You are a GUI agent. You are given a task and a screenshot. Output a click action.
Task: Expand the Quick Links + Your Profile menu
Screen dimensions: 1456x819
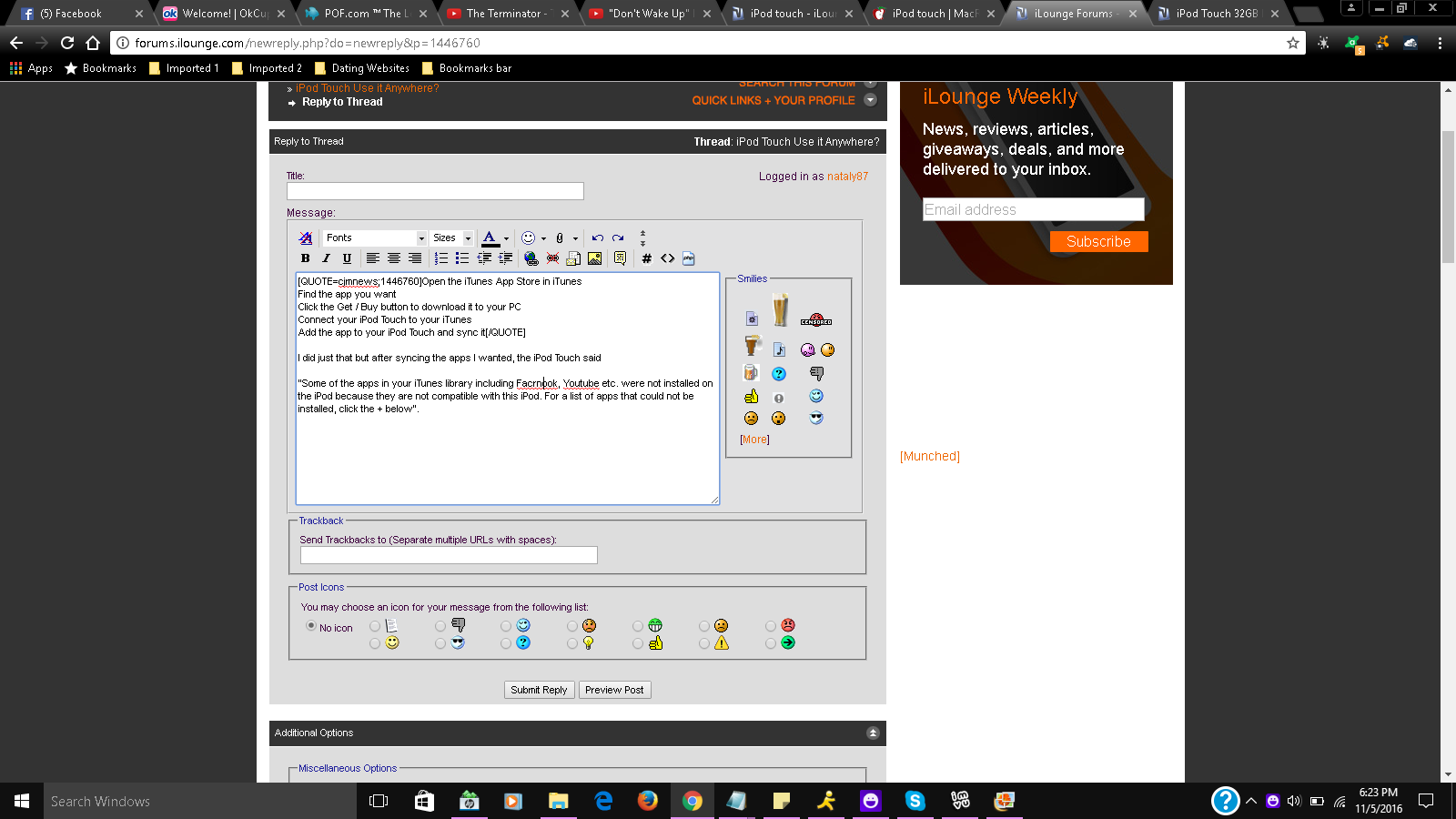tap(870, 100)
